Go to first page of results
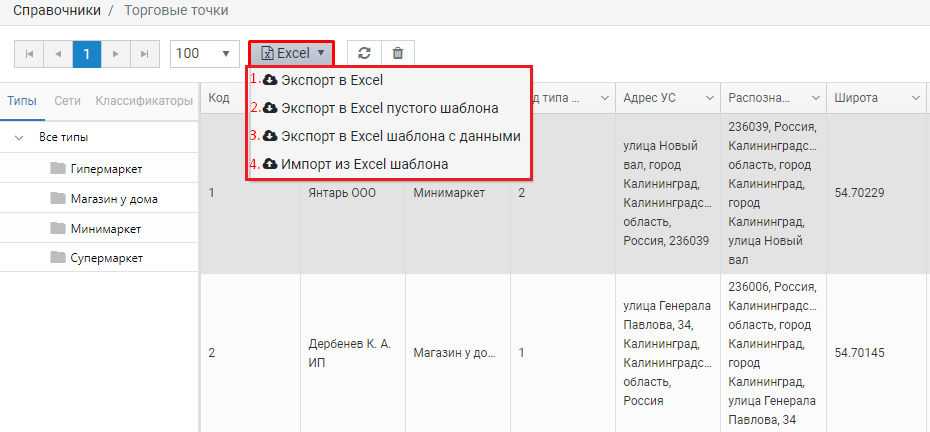Viewport: 930px width, 432px height. pos(29,54)
